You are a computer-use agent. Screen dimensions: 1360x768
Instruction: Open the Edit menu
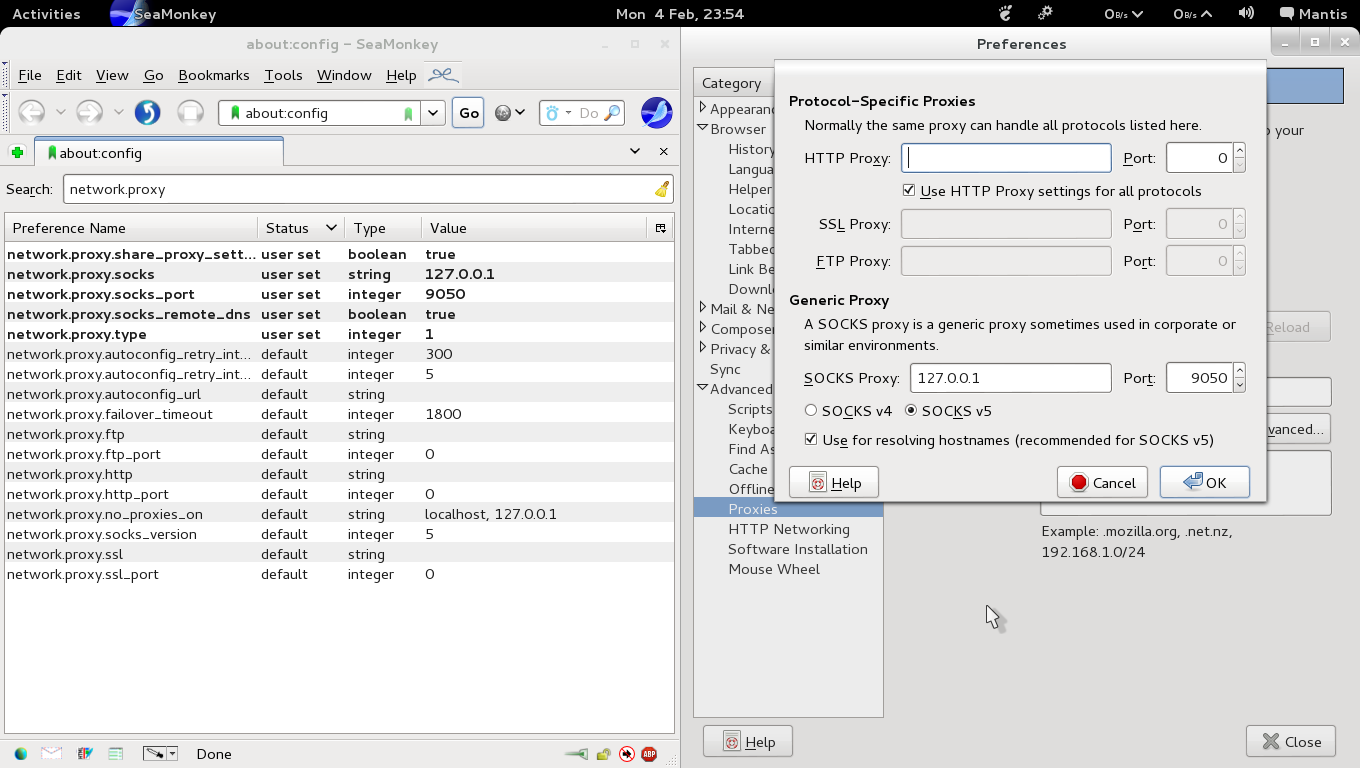69,75
